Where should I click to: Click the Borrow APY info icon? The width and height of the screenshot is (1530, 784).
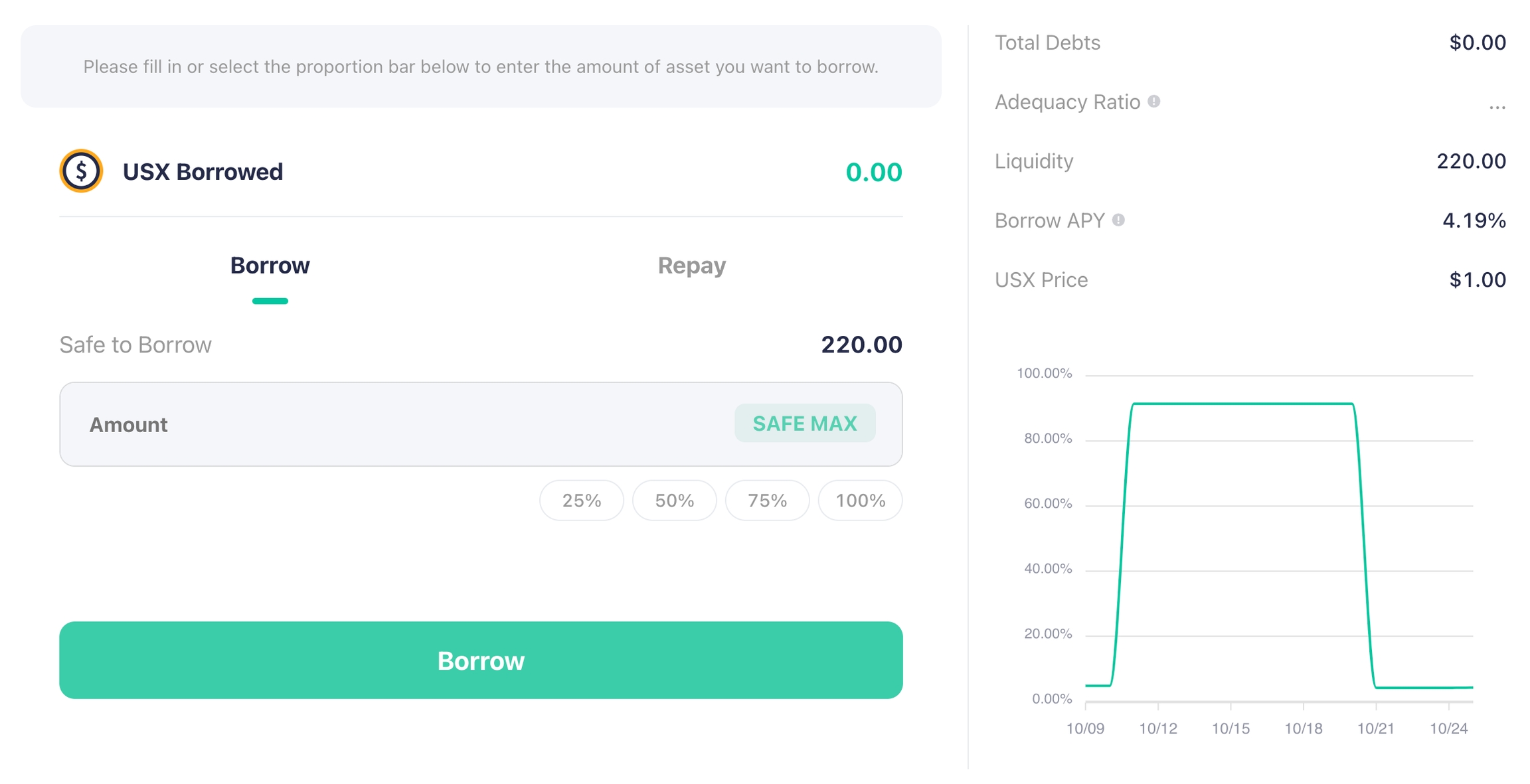pyautogui.click(x=1118, y=220)
